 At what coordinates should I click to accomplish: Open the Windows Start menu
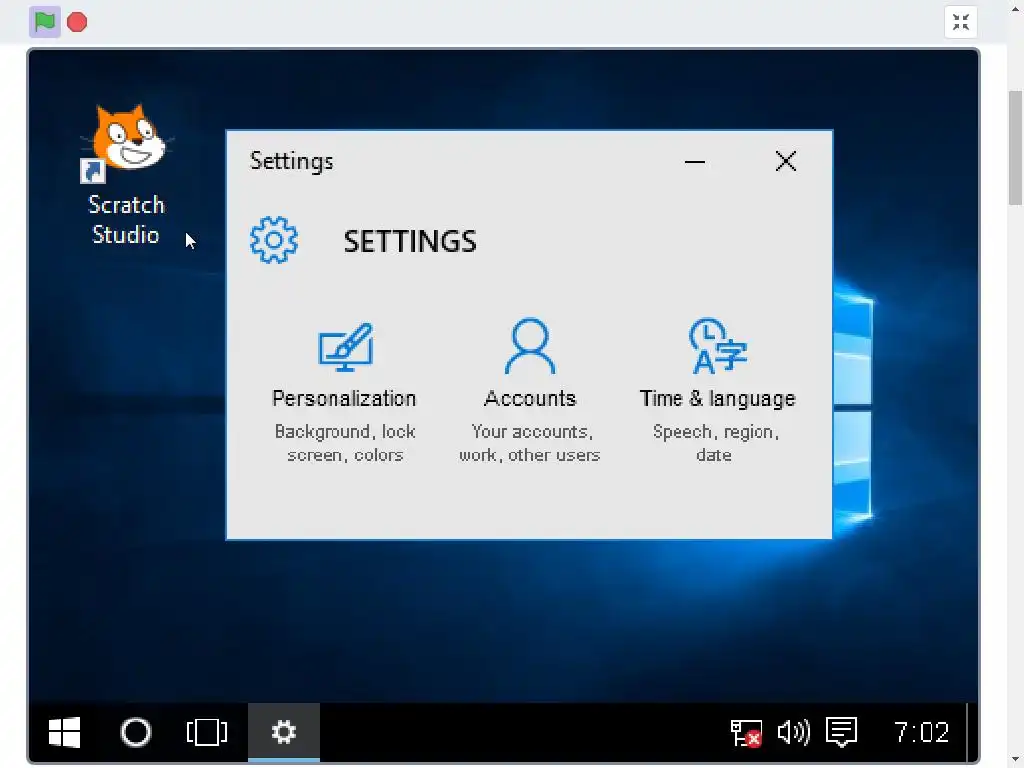(64, 732)
